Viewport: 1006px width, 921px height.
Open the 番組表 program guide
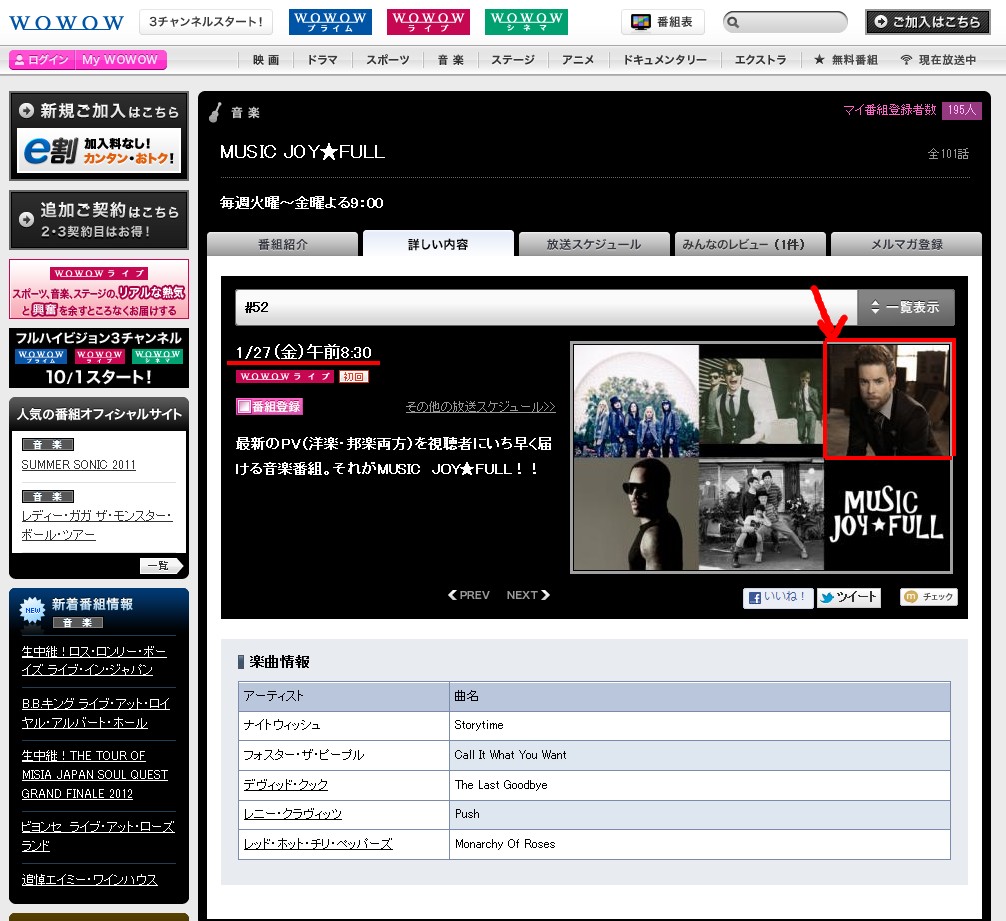[663, 22]
